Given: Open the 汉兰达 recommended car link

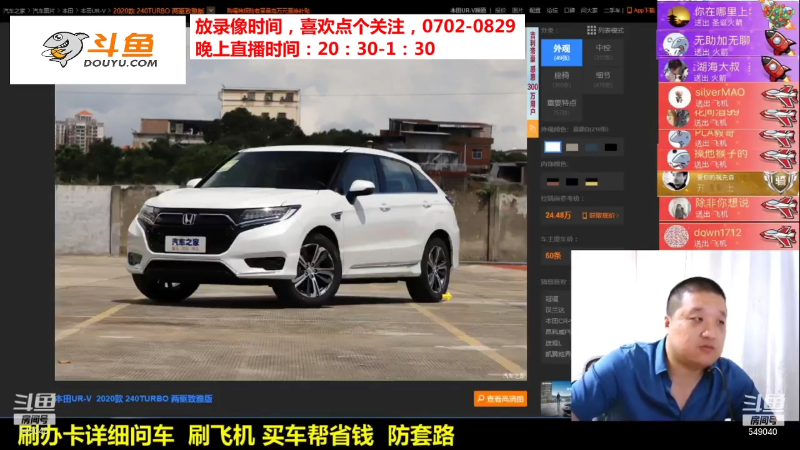Looking at the screenshot, I should coord(554,310).
